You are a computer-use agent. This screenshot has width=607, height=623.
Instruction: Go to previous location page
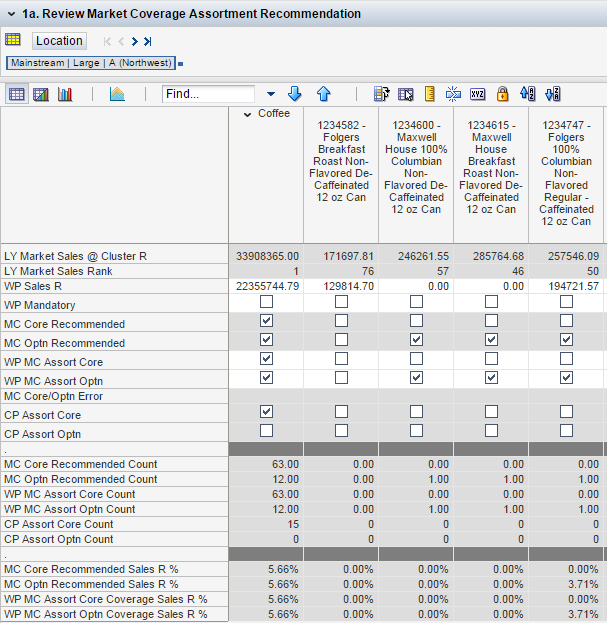[x=121, y=41]
